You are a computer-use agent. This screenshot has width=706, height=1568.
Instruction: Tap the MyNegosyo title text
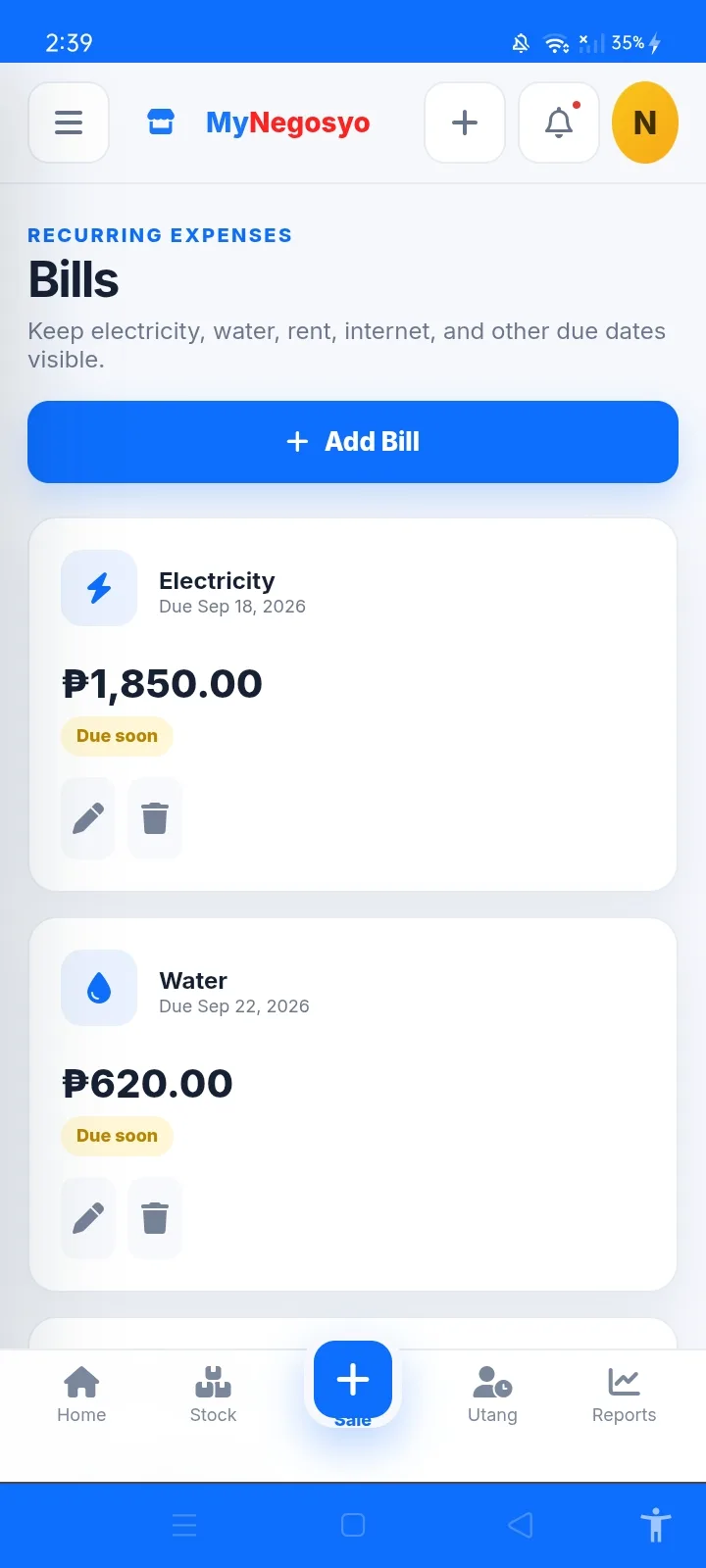(287, 122)
